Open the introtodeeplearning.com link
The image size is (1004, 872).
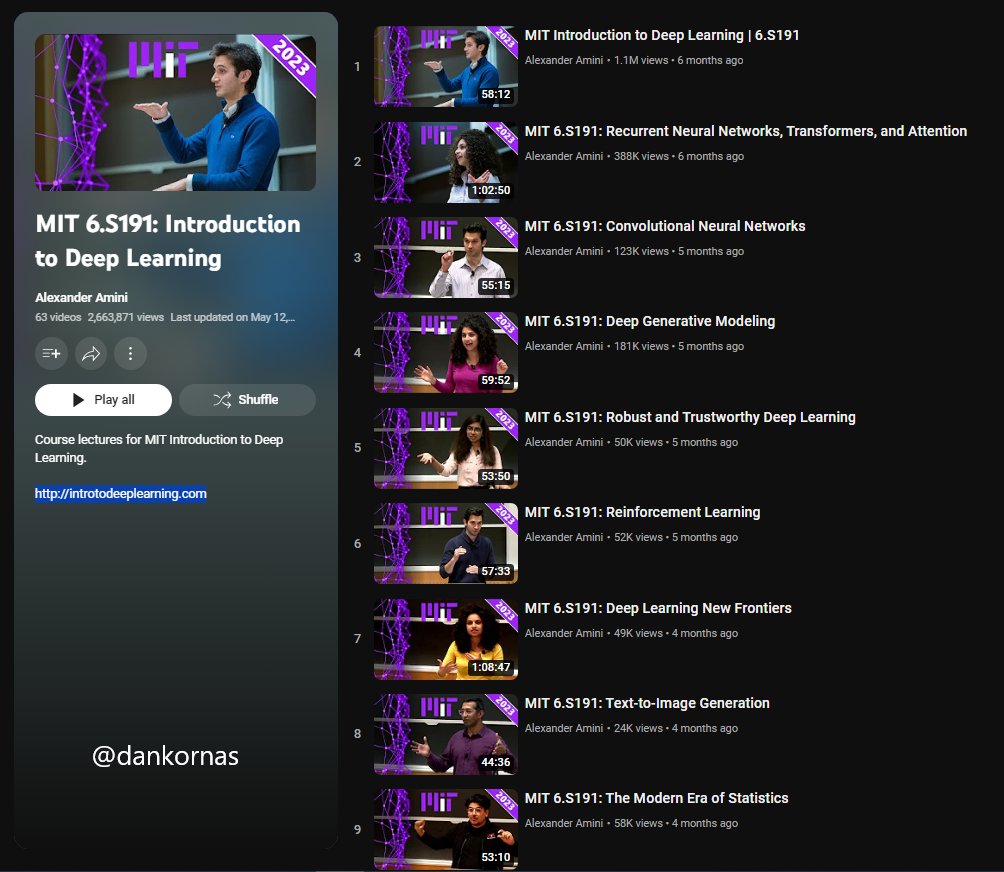[x=120, y=494]
